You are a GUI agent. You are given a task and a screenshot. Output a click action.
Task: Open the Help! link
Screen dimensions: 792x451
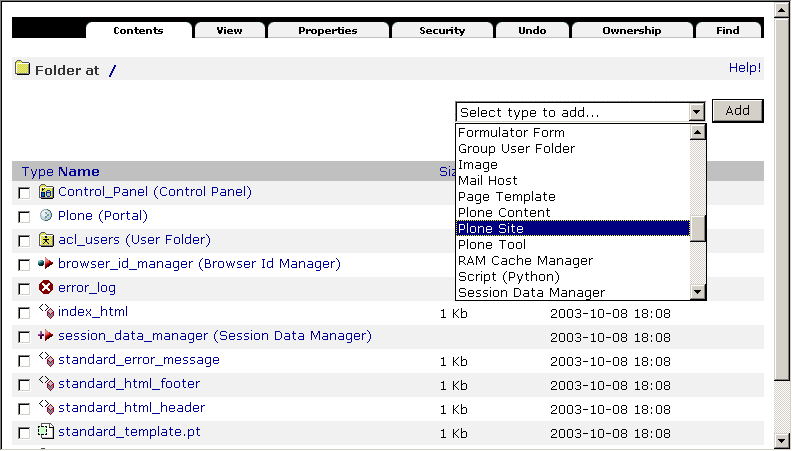pyautogui.click(x=745, y=68)
